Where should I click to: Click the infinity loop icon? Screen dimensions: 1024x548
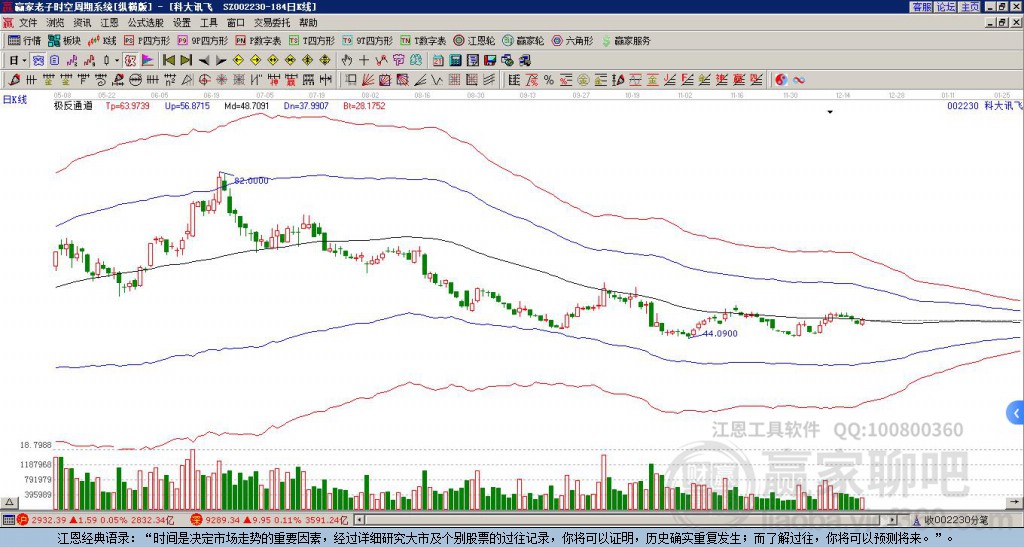pos(799,80)
